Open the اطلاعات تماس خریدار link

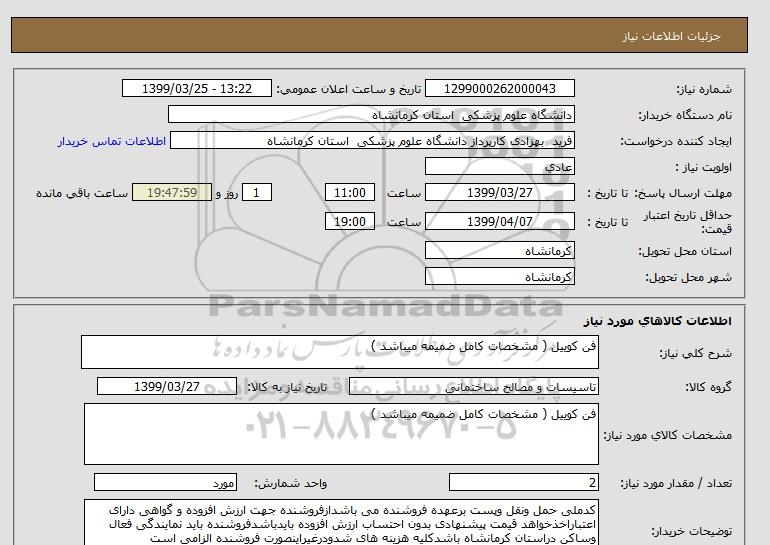pos(111,141)
